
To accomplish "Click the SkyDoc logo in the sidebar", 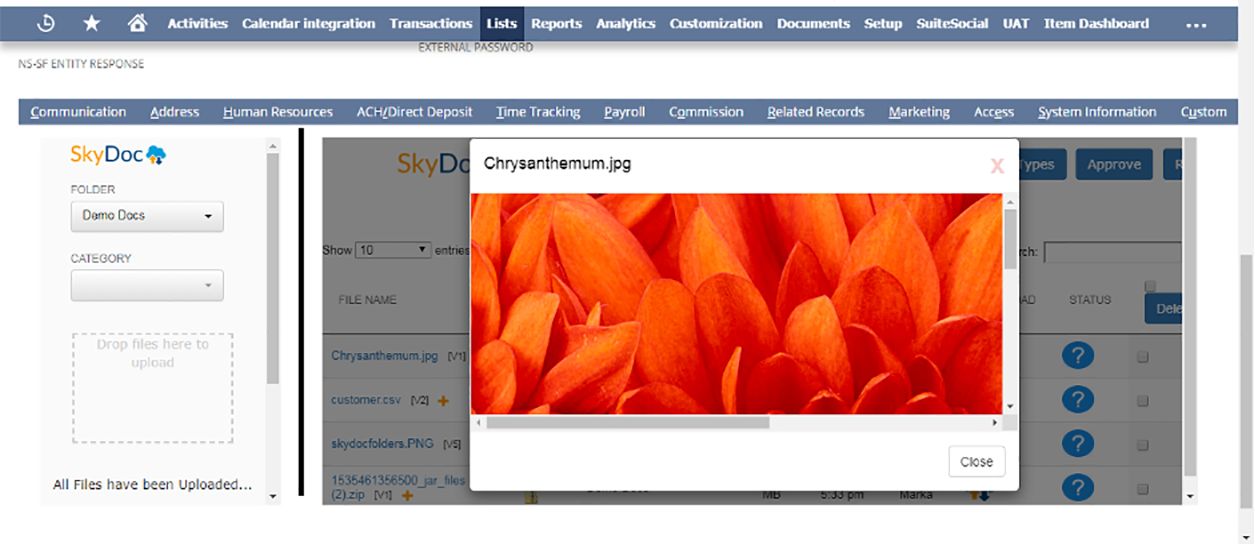I will point(118,155).
